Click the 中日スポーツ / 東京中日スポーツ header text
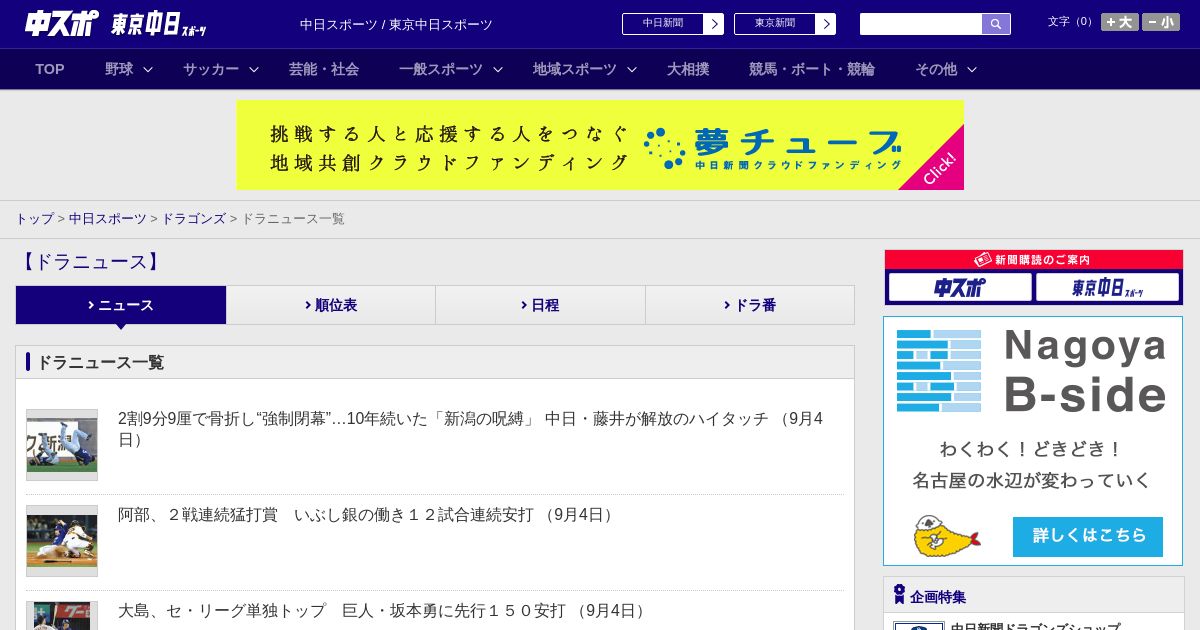The image size is (1200, 630). 396,24
